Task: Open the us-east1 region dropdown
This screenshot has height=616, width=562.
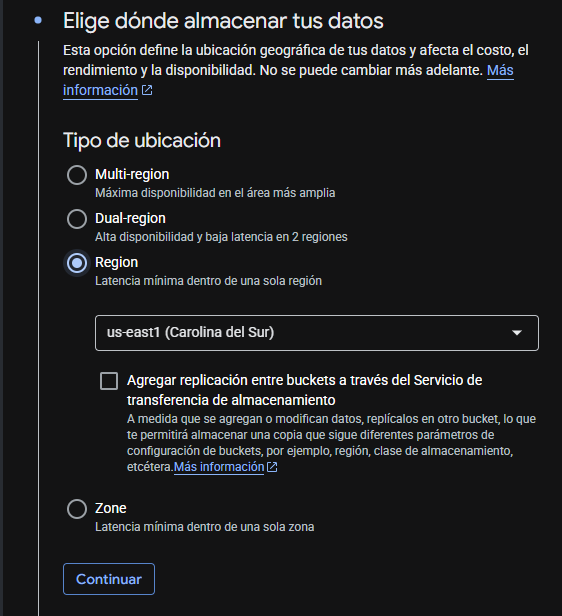Action: (317, 333)
